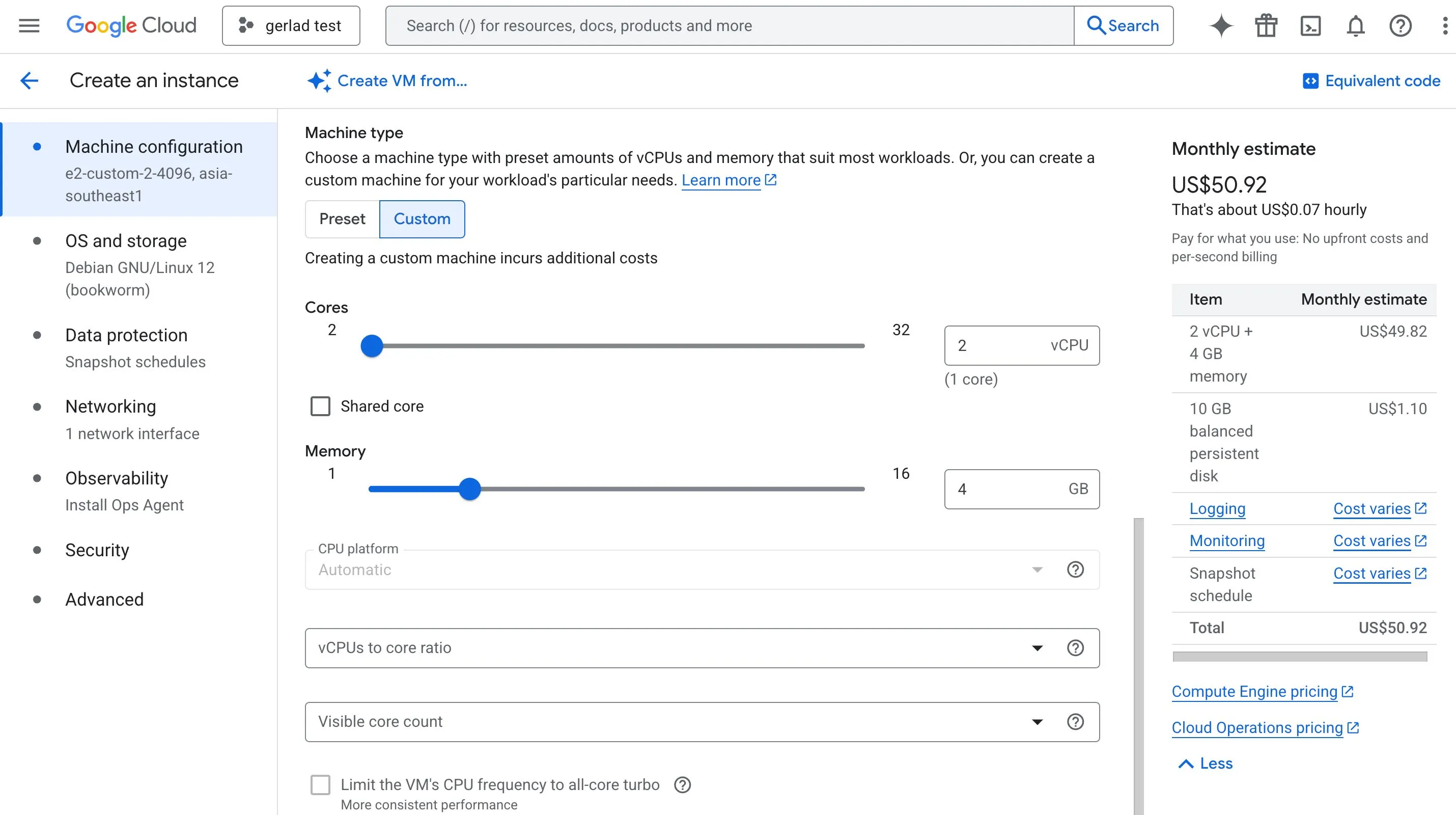Open the Logging pricing link

(1217, 508)
